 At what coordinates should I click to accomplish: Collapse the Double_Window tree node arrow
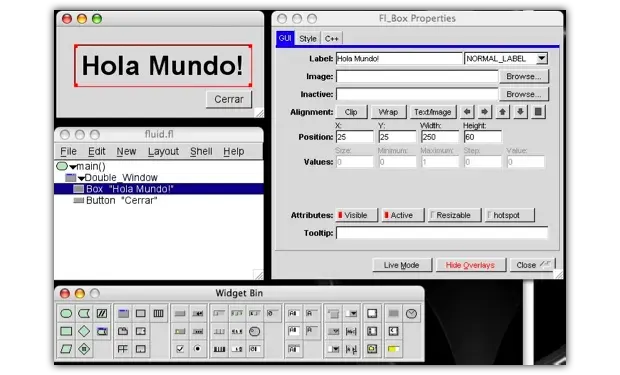tap(81, 178)
